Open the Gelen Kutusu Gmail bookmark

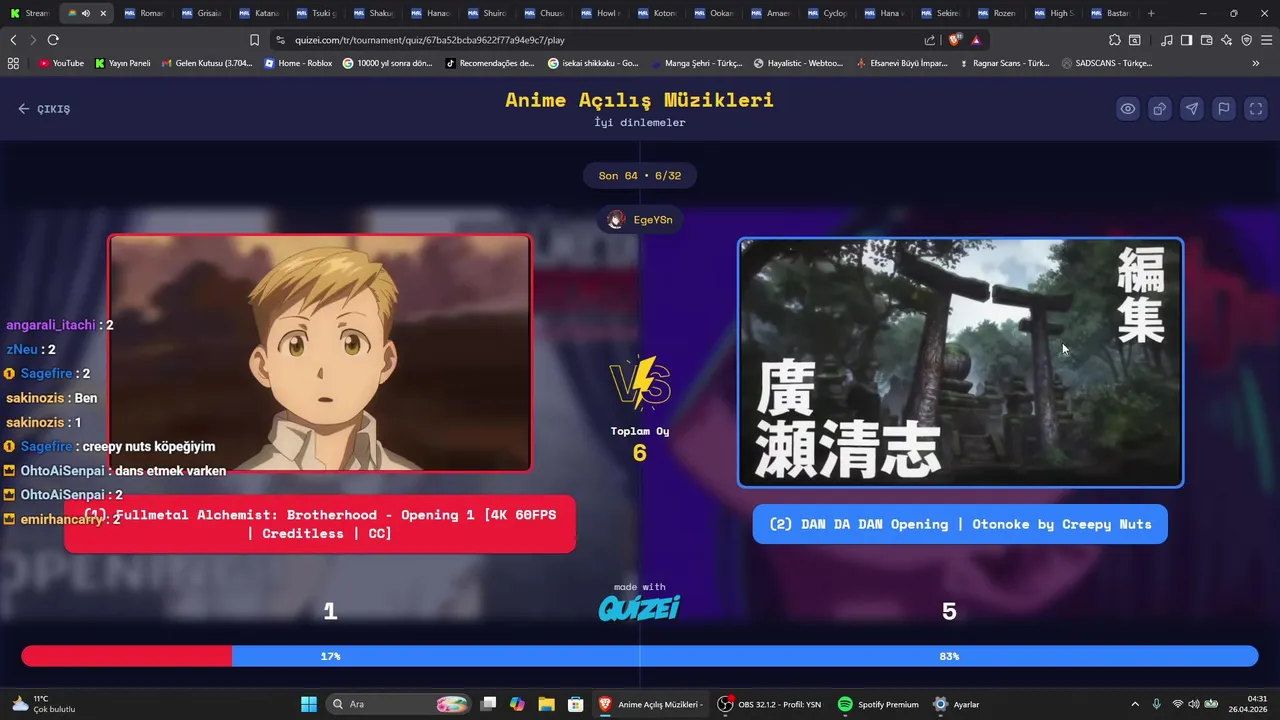click(x=207, y=63)
